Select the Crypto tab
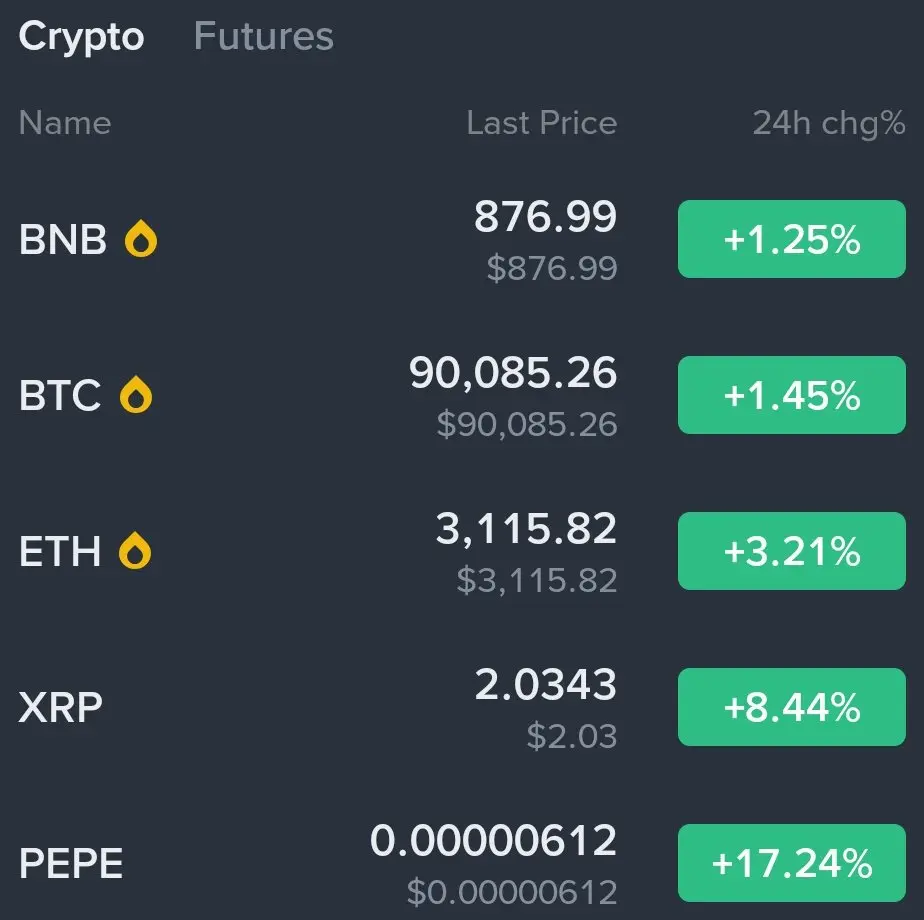The width and height of the screenshot is (924, 920). click(x=81, y=38)
